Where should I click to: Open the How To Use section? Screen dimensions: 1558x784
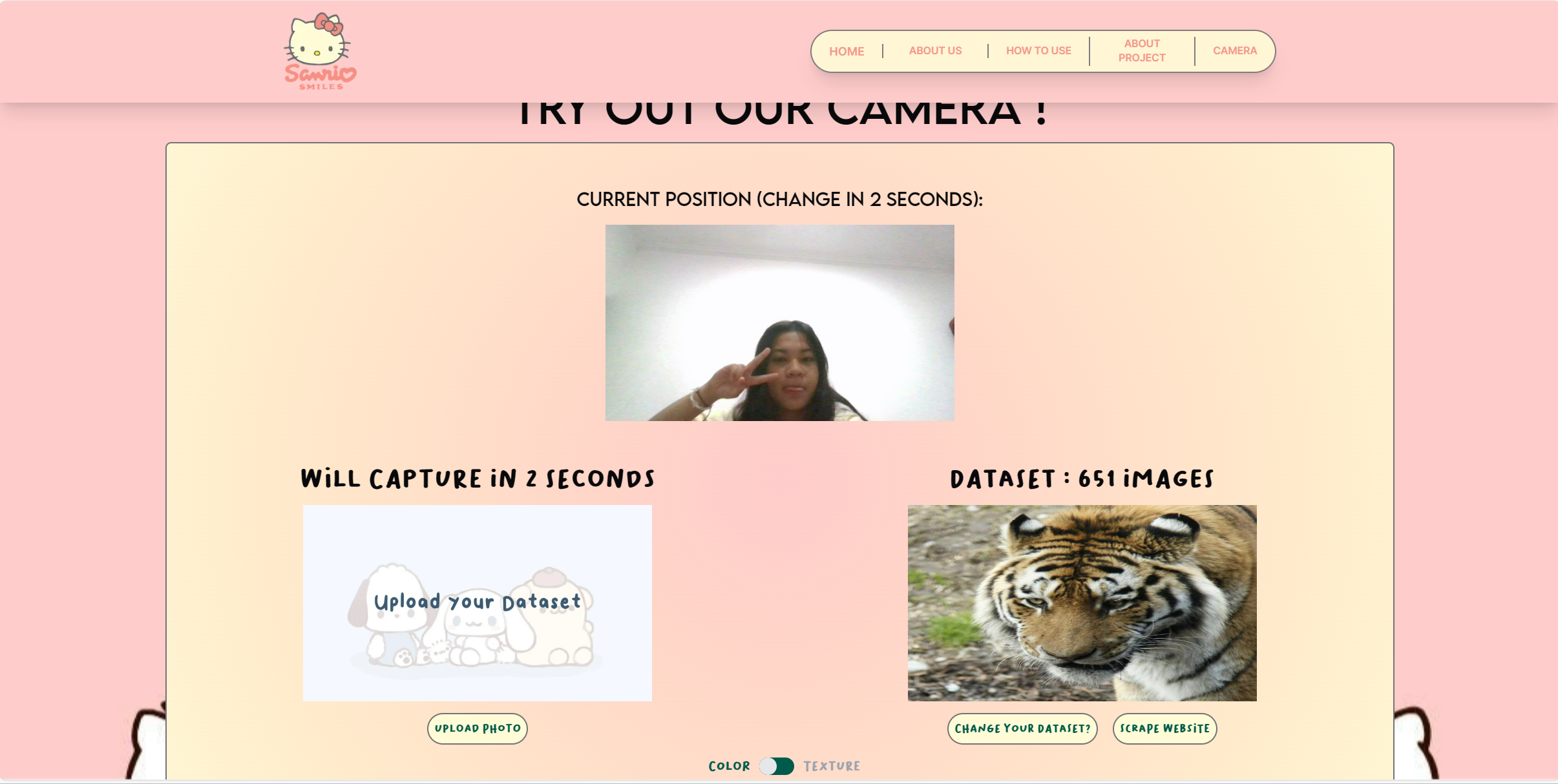pyautogui.click(x=1038, y=50)
